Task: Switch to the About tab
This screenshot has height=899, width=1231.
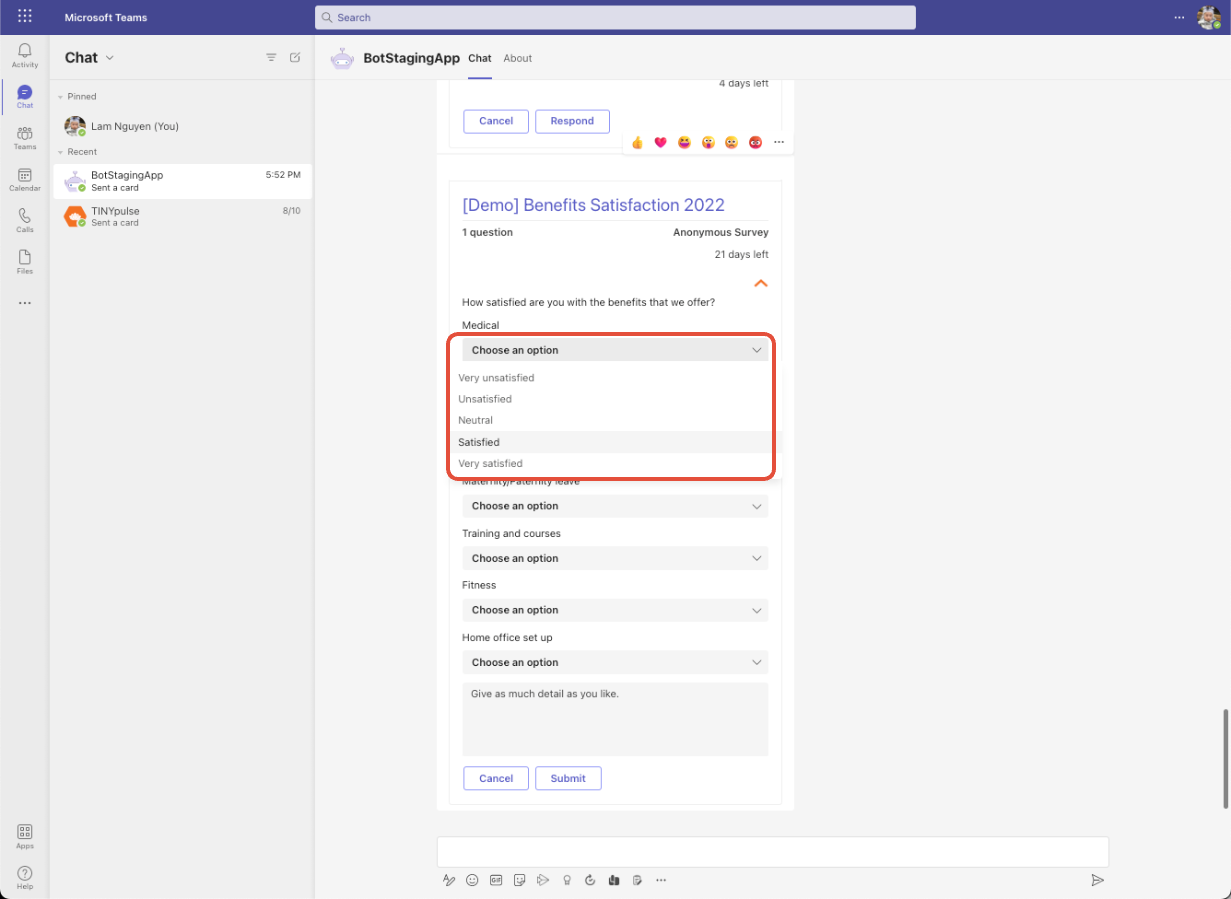Action: 518,58
